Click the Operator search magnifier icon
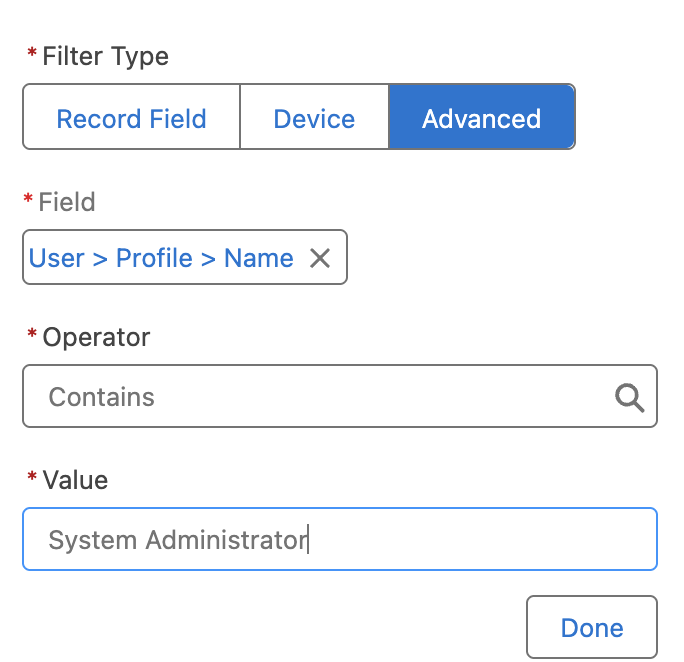Screen dimensions: 684x662 pyautogui.click(x=629, y=397)
